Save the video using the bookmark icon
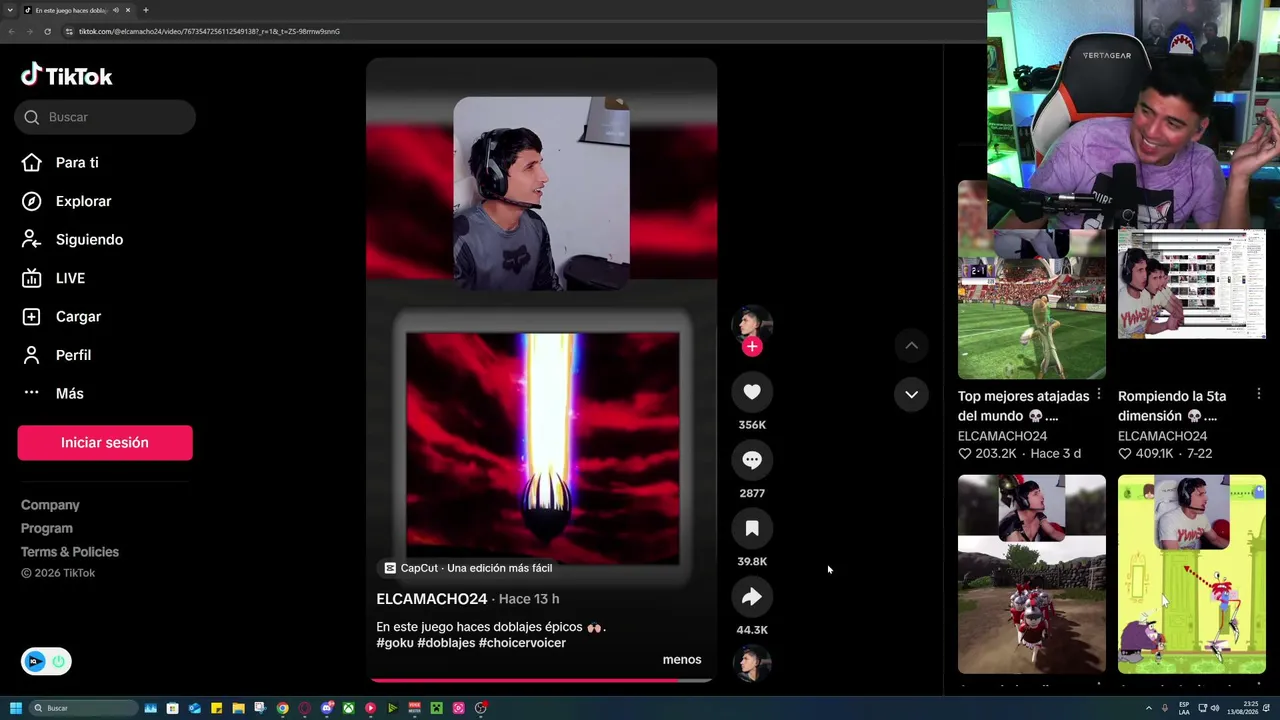The height and width of the screenshot is (720, 1280). click(752, 528)
